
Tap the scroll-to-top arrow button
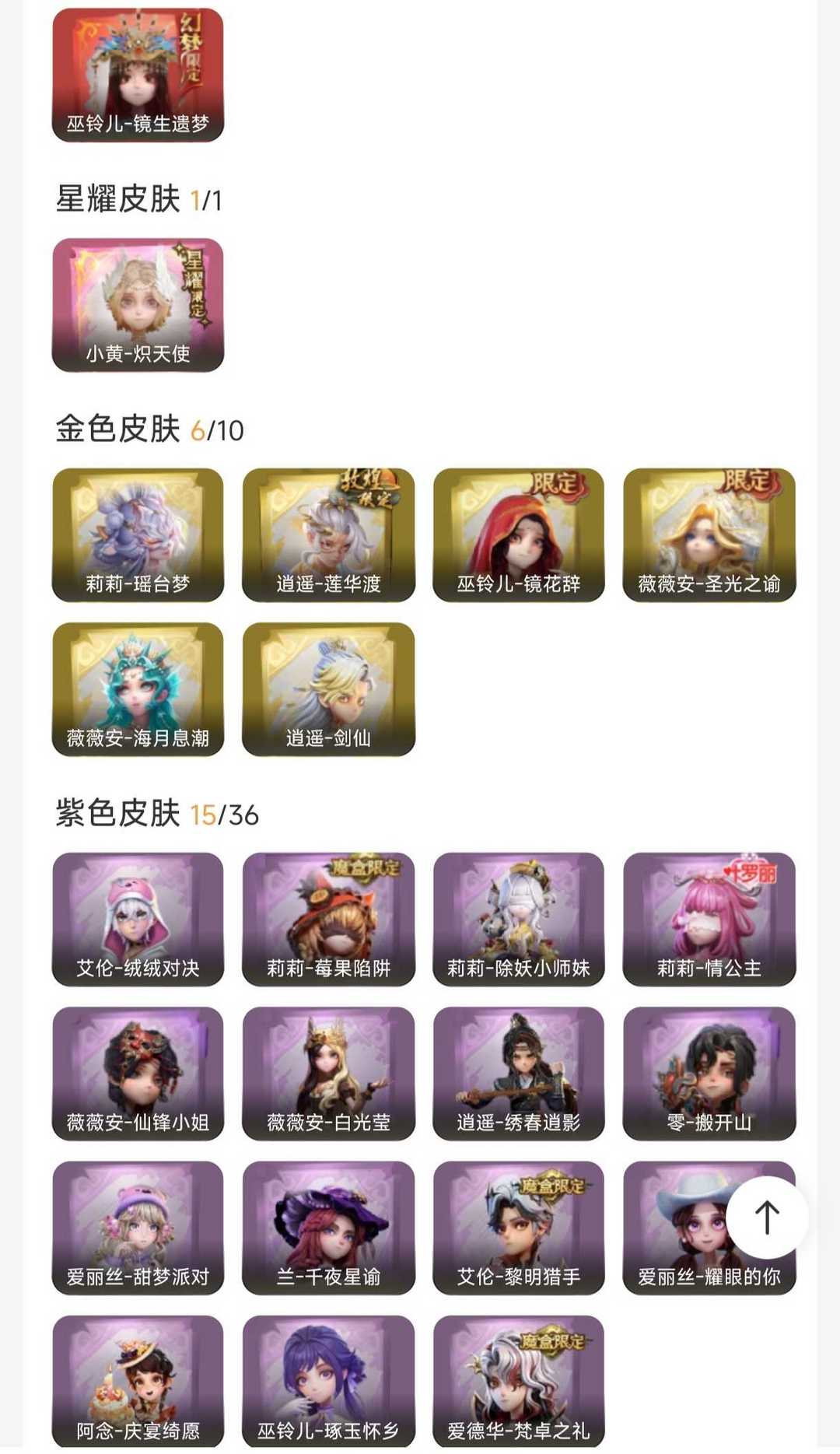pyautogui.click(x=767, y=1218)
